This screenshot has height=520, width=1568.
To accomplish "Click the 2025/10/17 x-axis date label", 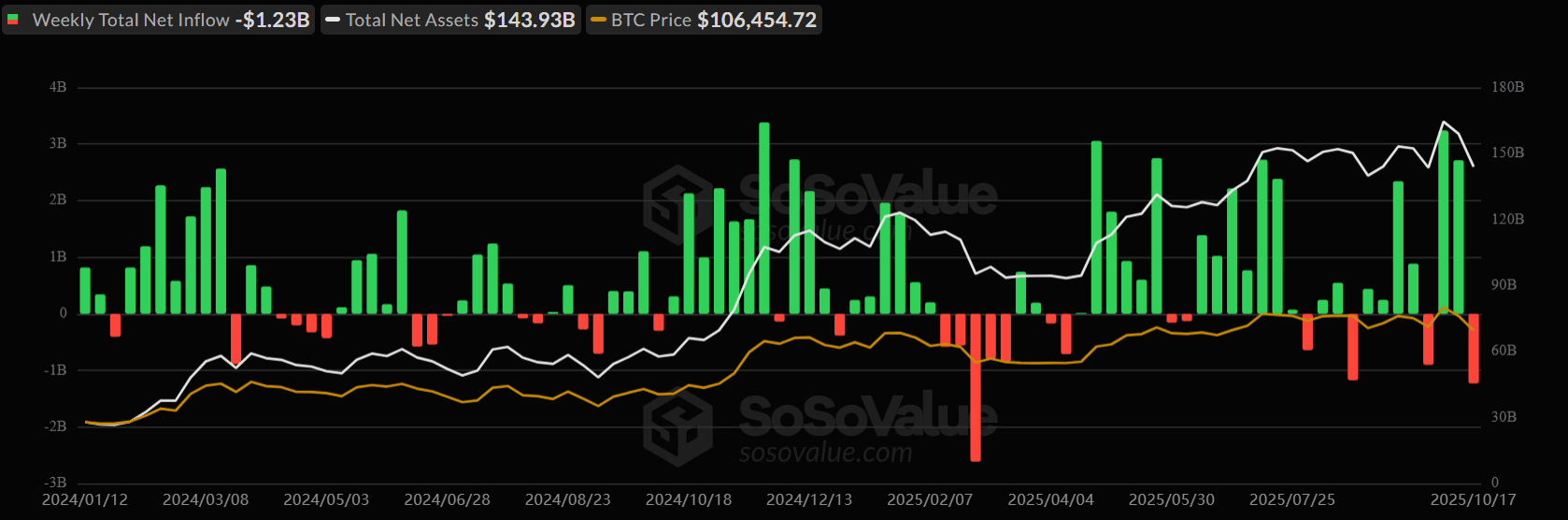I will (x=1473, y=499).
